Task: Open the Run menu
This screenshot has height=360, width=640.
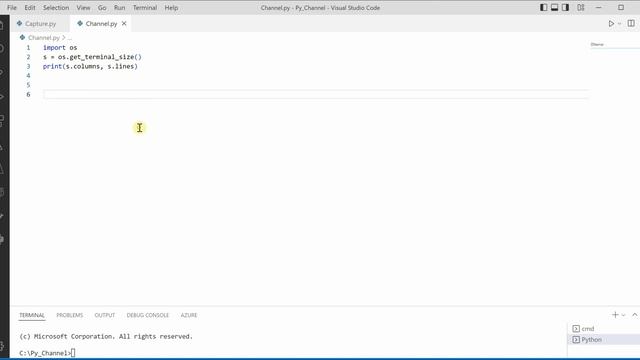Action: coord(120,8)
